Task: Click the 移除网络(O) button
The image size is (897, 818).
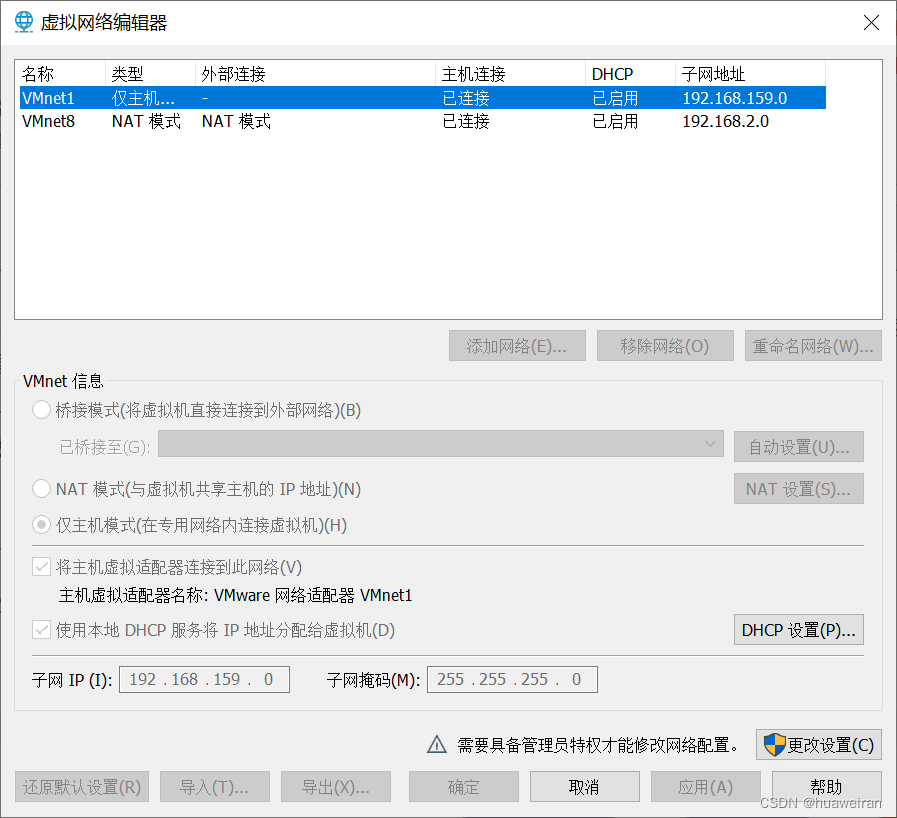Action: [665, 346]
